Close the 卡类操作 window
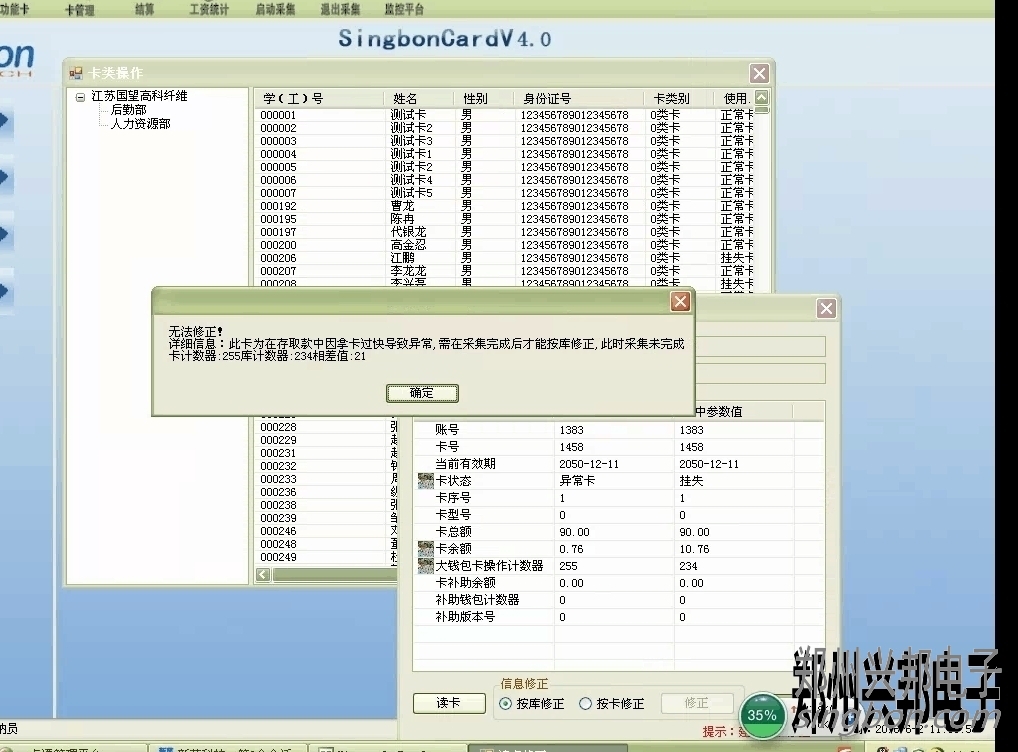This screenshot has height=752, width=1018. pos(759,73)
